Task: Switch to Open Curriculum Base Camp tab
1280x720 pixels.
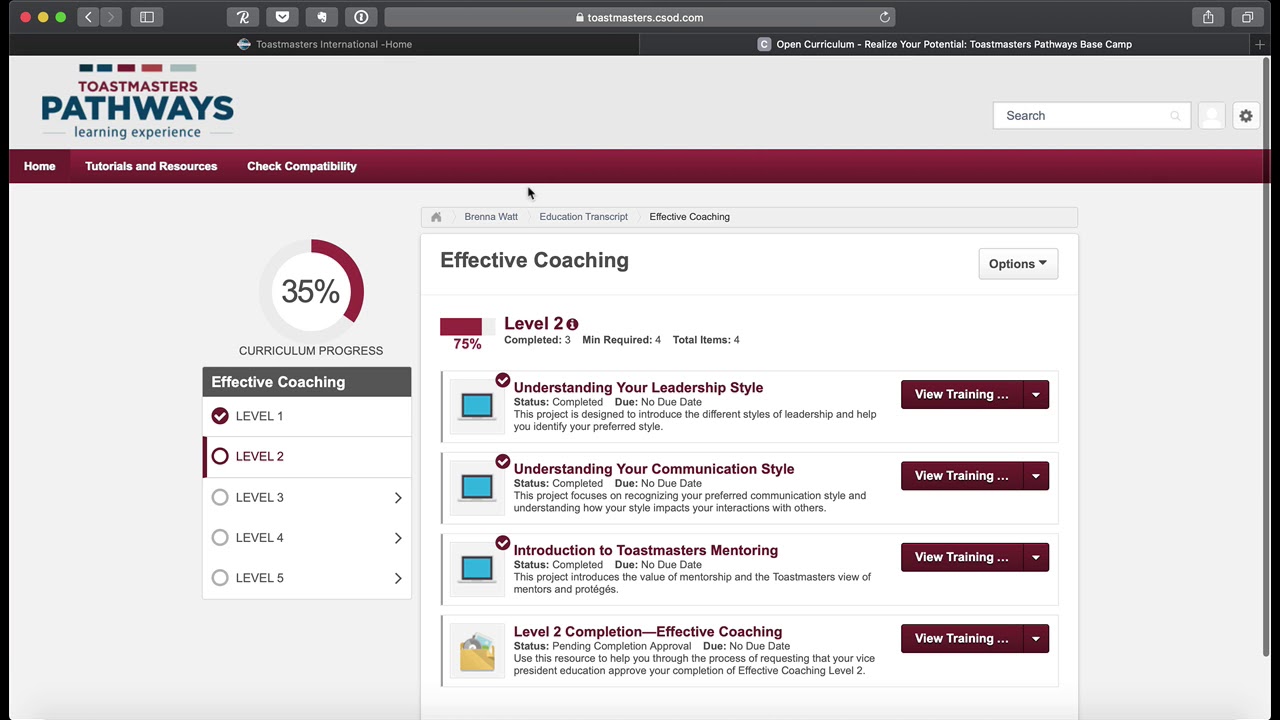Action: point(945,44)
